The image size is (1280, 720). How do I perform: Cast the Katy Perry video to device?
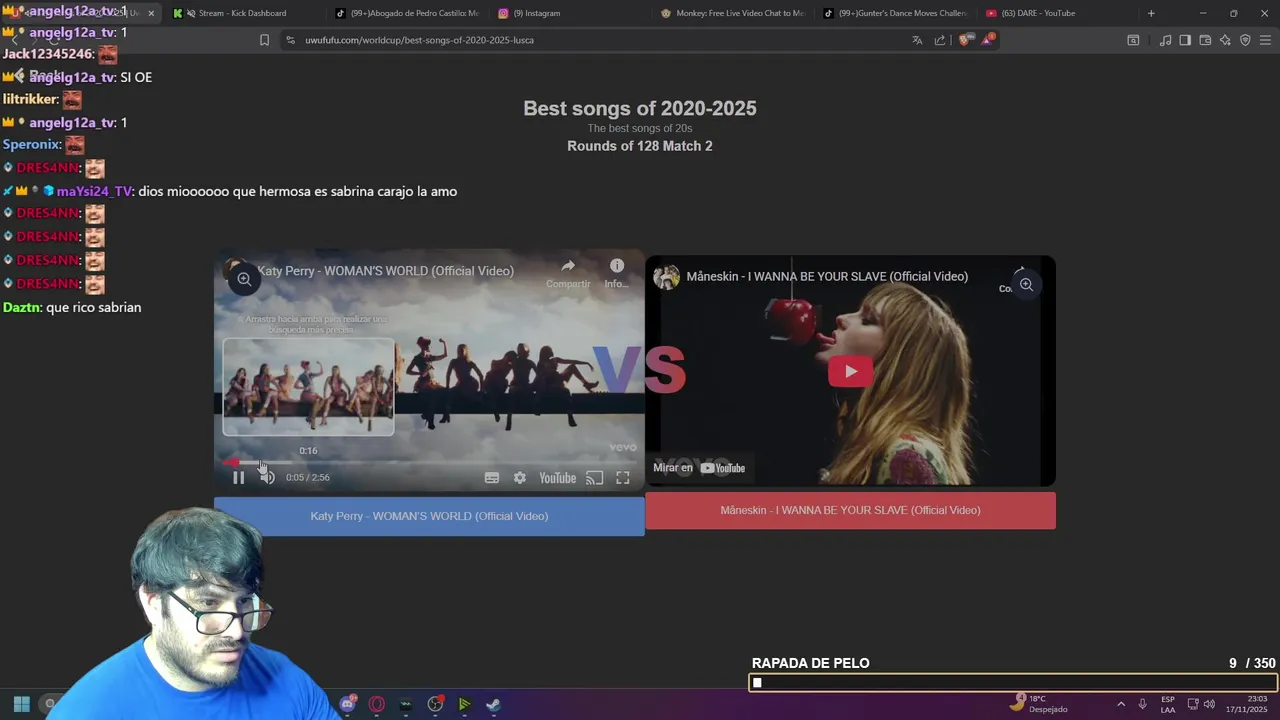(594, 478)
